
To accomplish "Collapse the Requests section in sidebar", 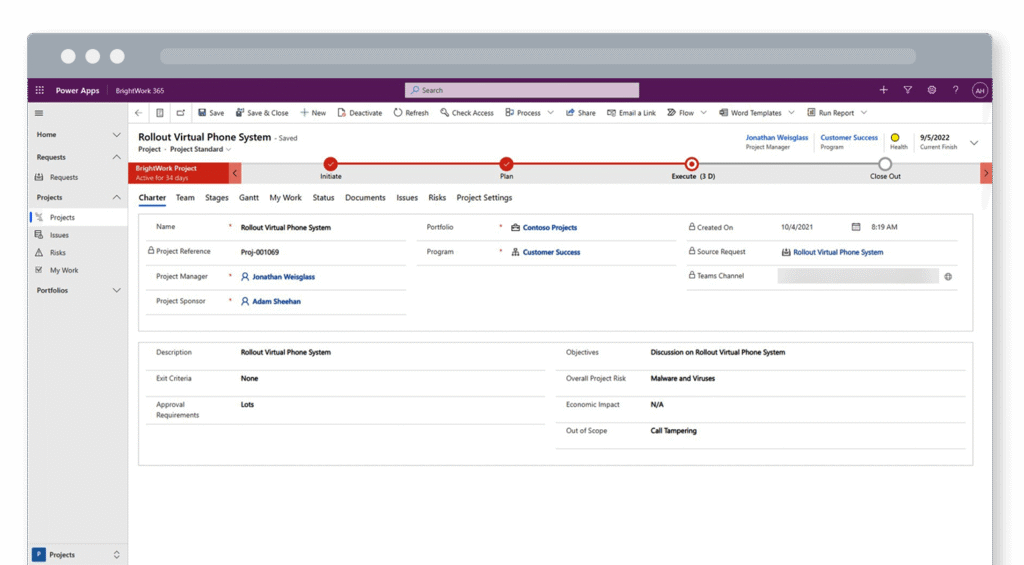I will click(x=116, y=157).
